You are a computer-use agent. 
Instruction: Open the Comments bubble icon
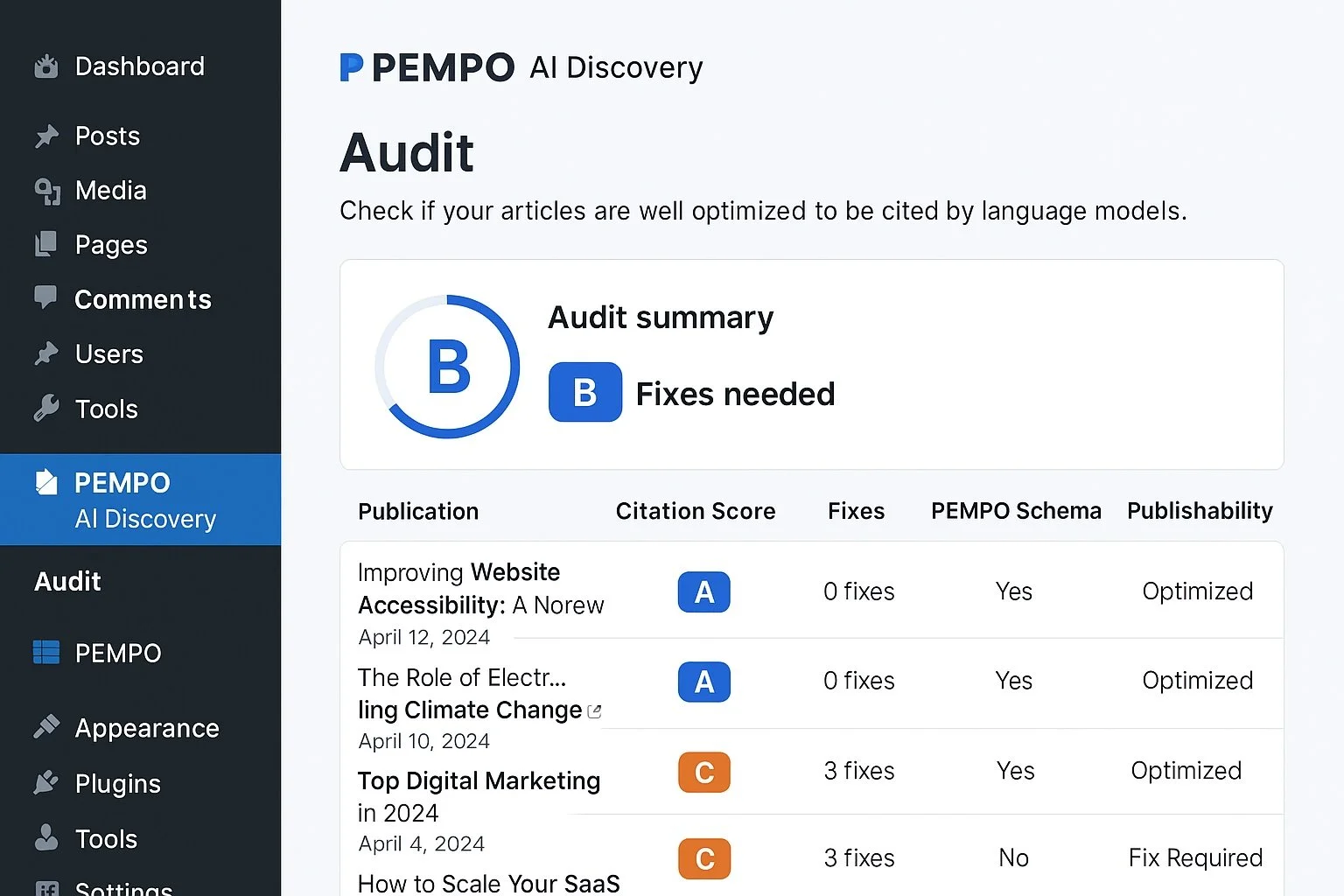coord(45,297)
